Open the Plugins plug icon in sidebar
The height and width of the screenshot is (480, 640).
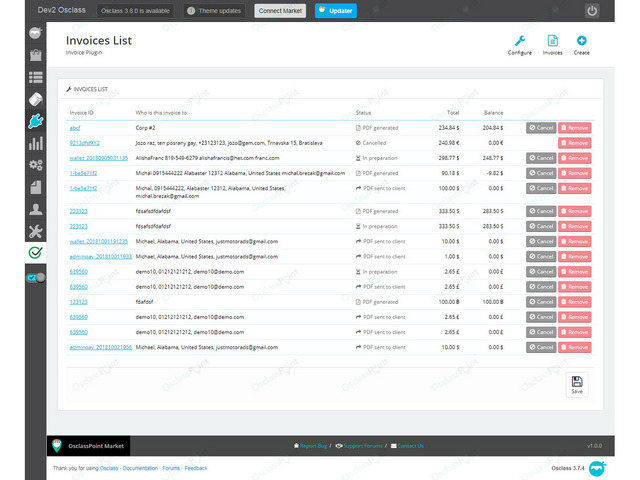[x=36, y=121]
